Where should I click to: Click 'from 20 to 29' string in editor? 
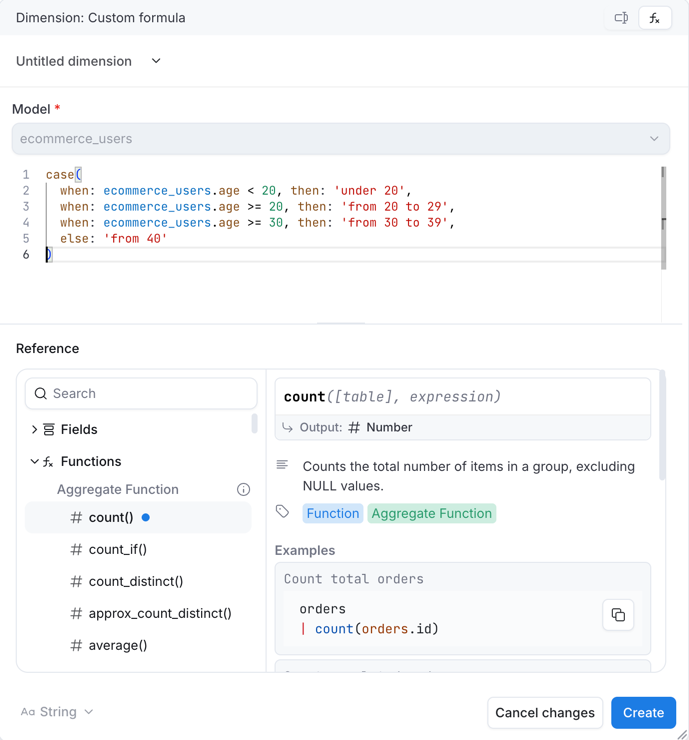click(394, 207)
